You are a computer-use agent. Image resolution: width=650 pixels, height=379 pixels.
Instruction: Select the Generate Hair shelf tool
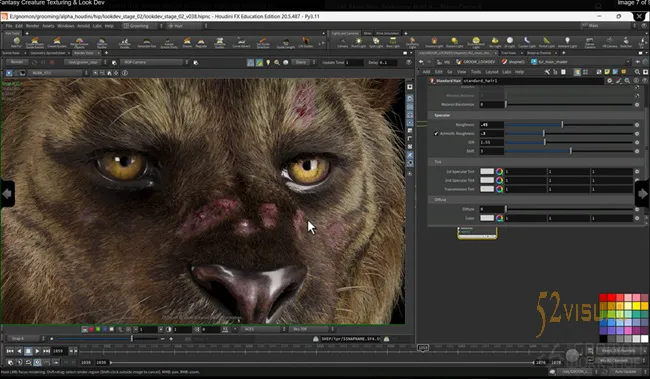(147, 42)
